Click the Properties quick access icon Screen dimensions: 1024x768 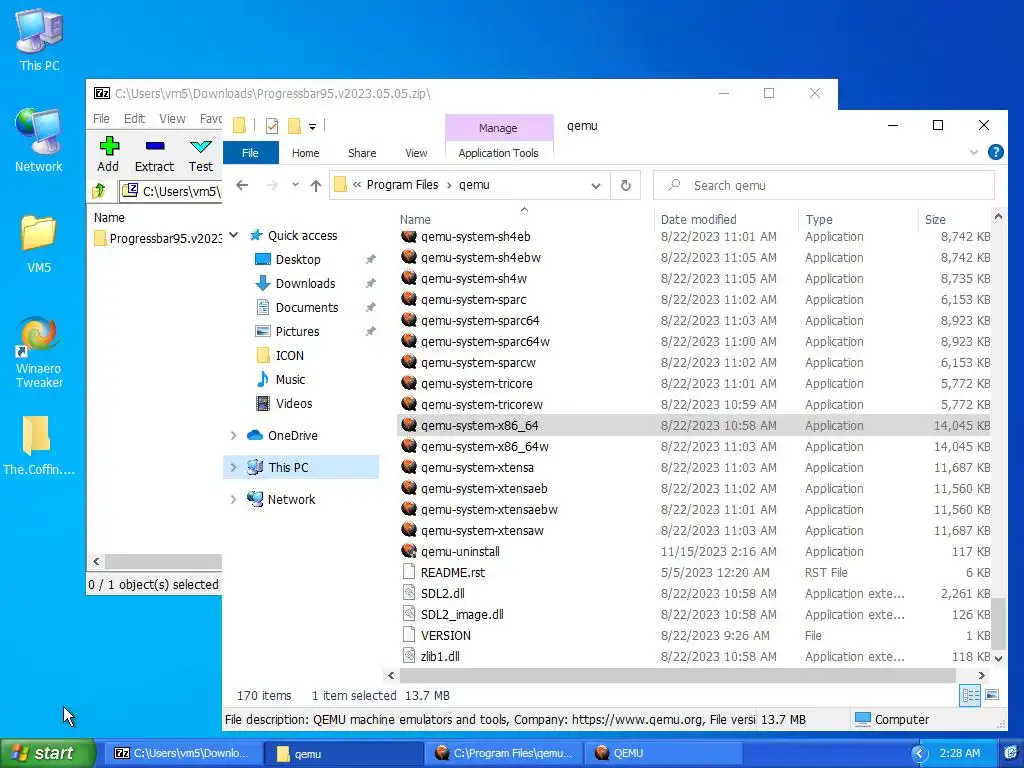pos(272,125)
